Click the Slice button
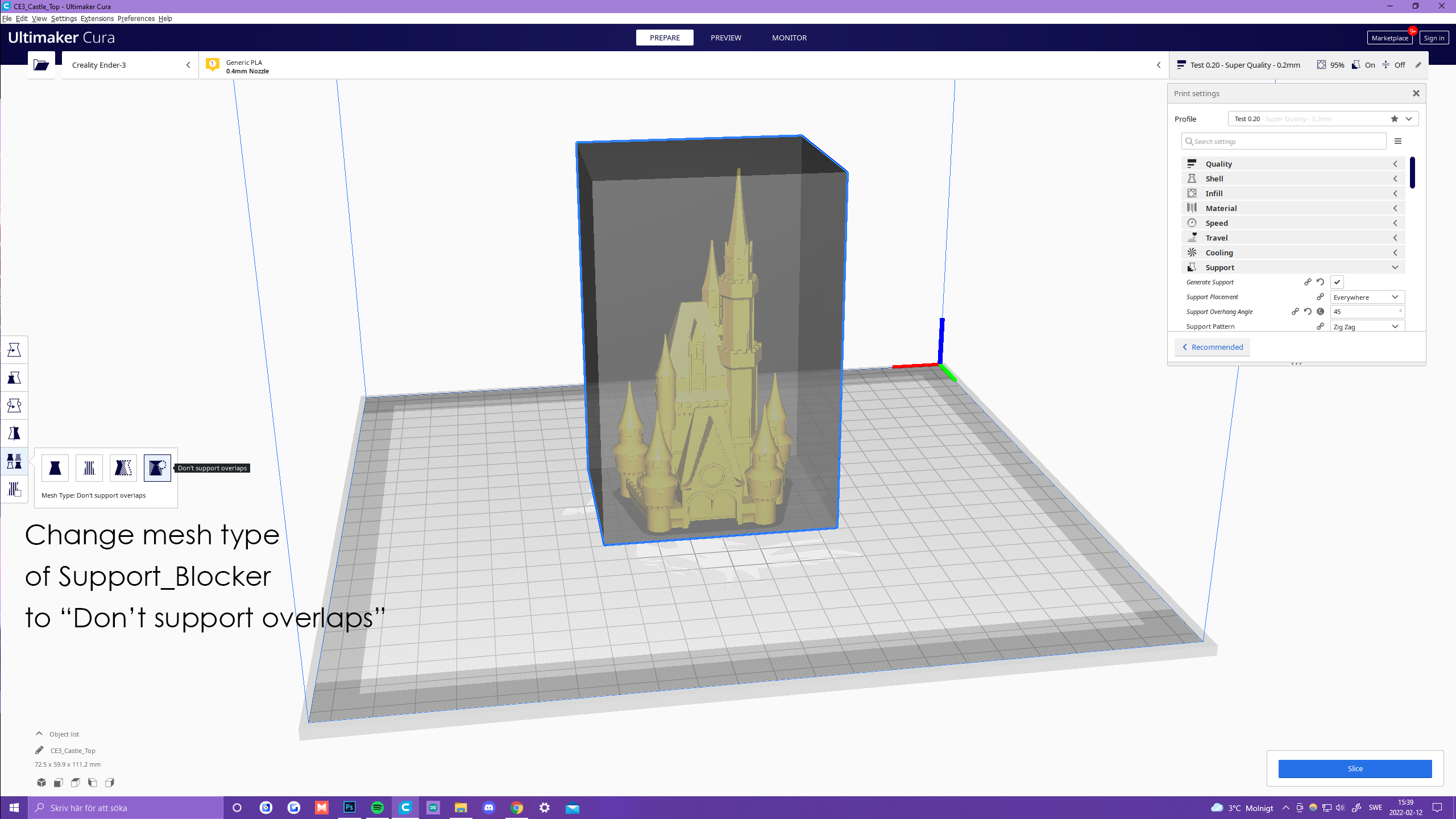 (x=1355, y=768)
